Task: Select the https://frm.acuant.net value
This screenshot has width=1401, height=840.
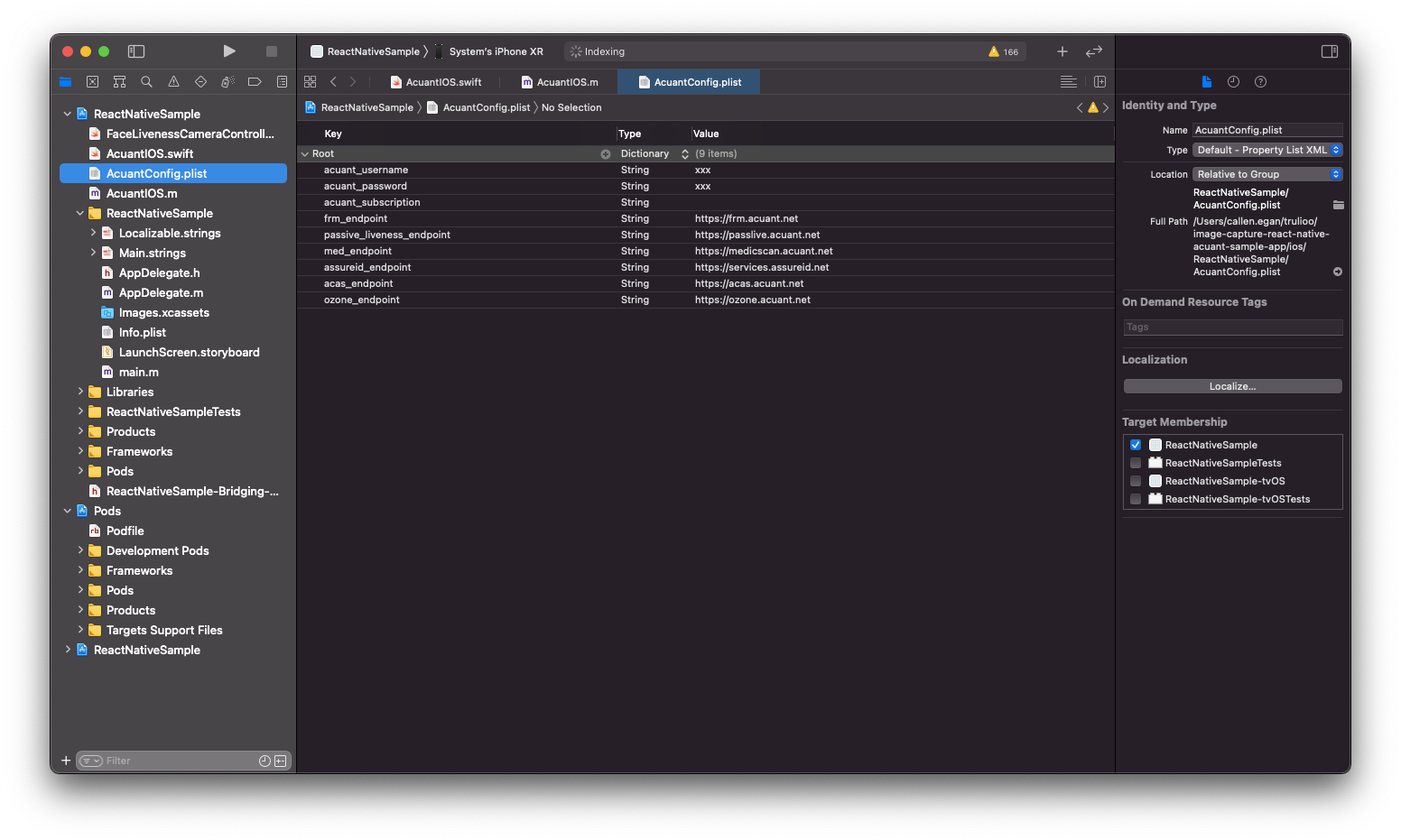Action: [747, 218]
